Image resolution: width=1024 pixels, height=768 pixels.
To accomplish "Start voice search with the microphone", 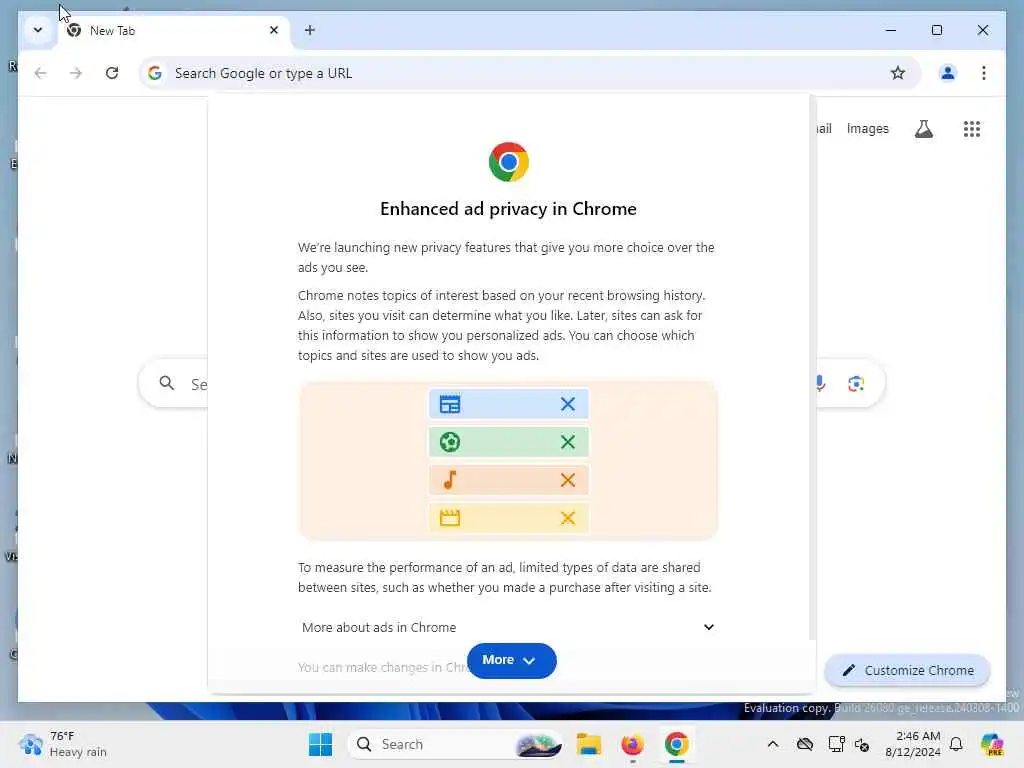I will (x=820, y=383).
